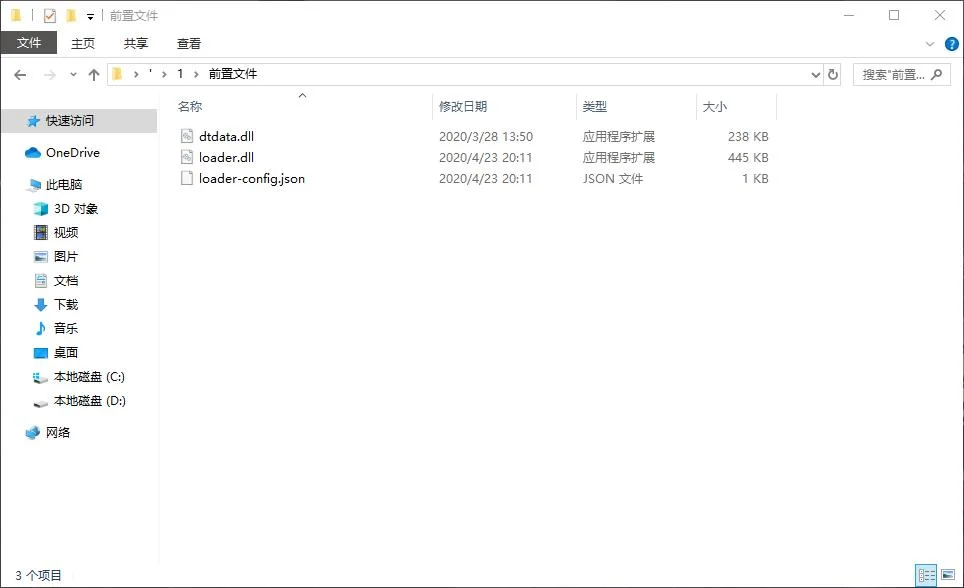Switch to large thumbnails view in status bar
This screenshot has height=588, width=964.
[x=950, y=575]
